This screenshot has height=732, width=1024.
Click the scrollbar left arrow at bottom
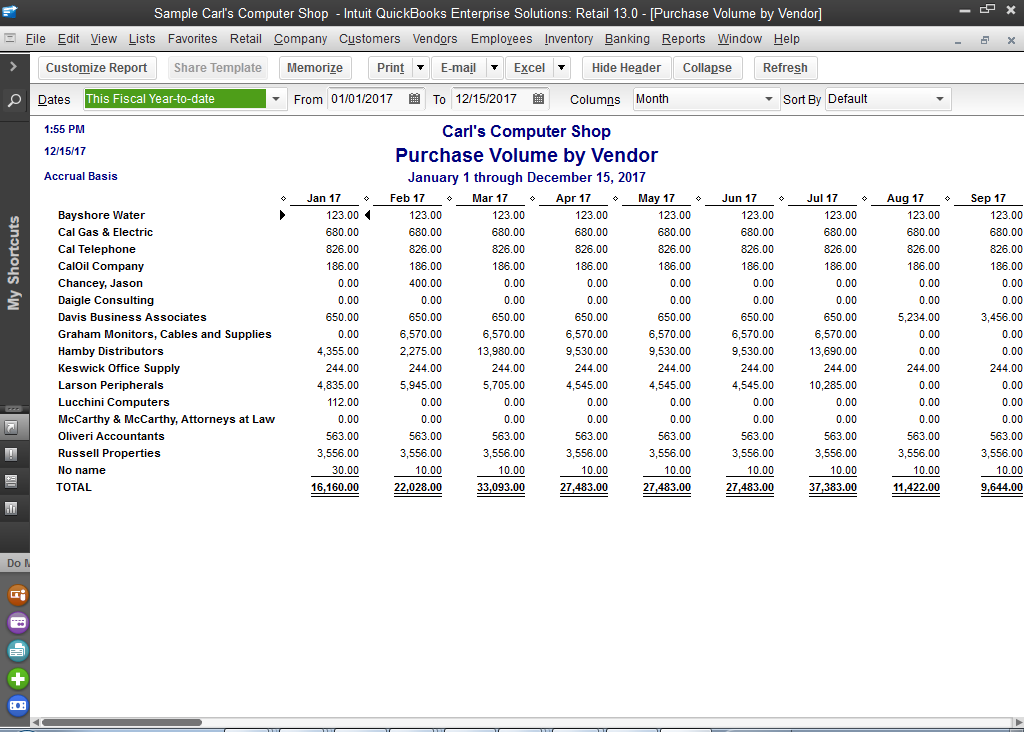(36, 722)
